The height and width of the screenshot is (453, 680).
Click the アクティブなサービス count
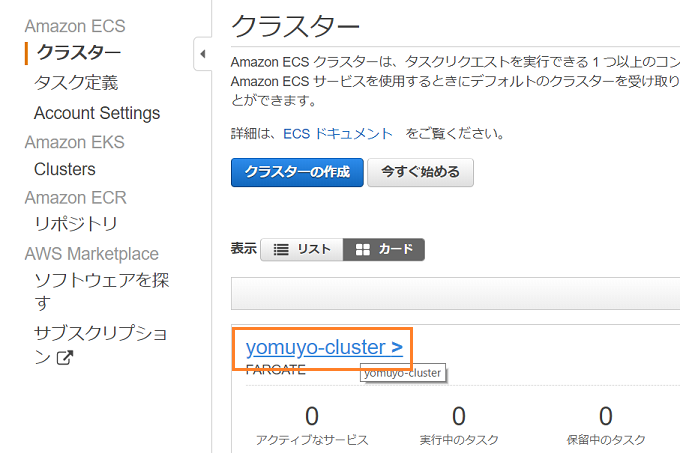pos(312,416)
